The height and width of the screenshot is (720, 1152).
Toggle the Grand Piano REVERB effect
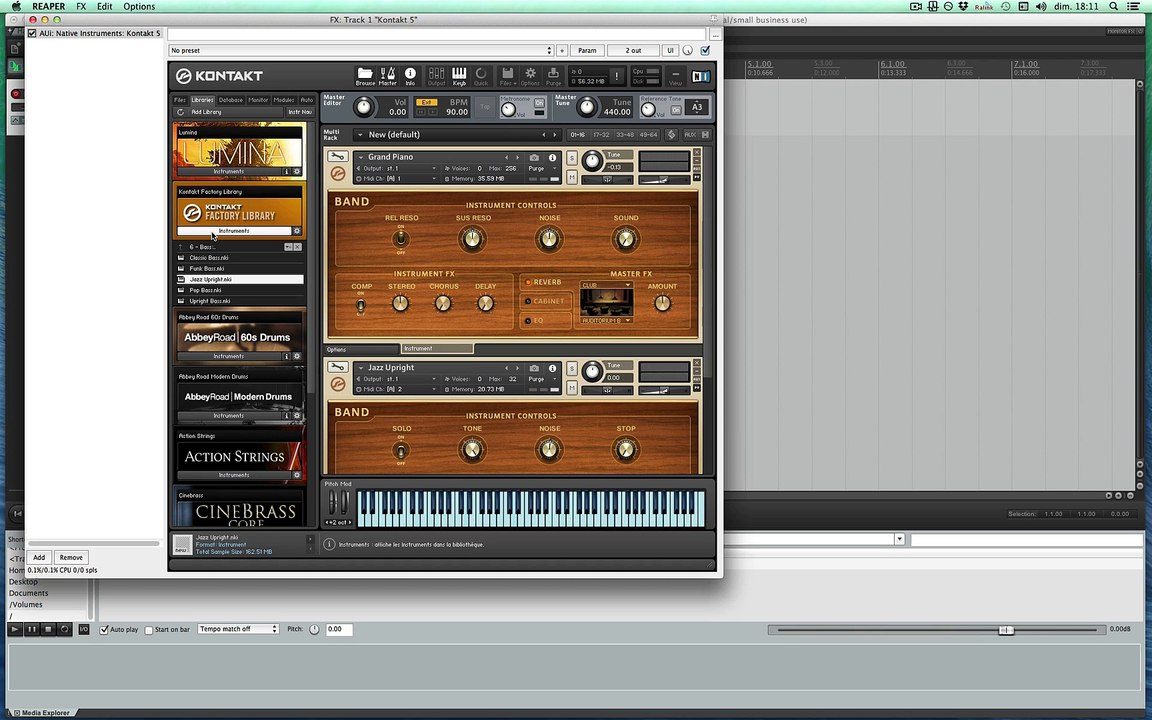(x=528, y=282)
